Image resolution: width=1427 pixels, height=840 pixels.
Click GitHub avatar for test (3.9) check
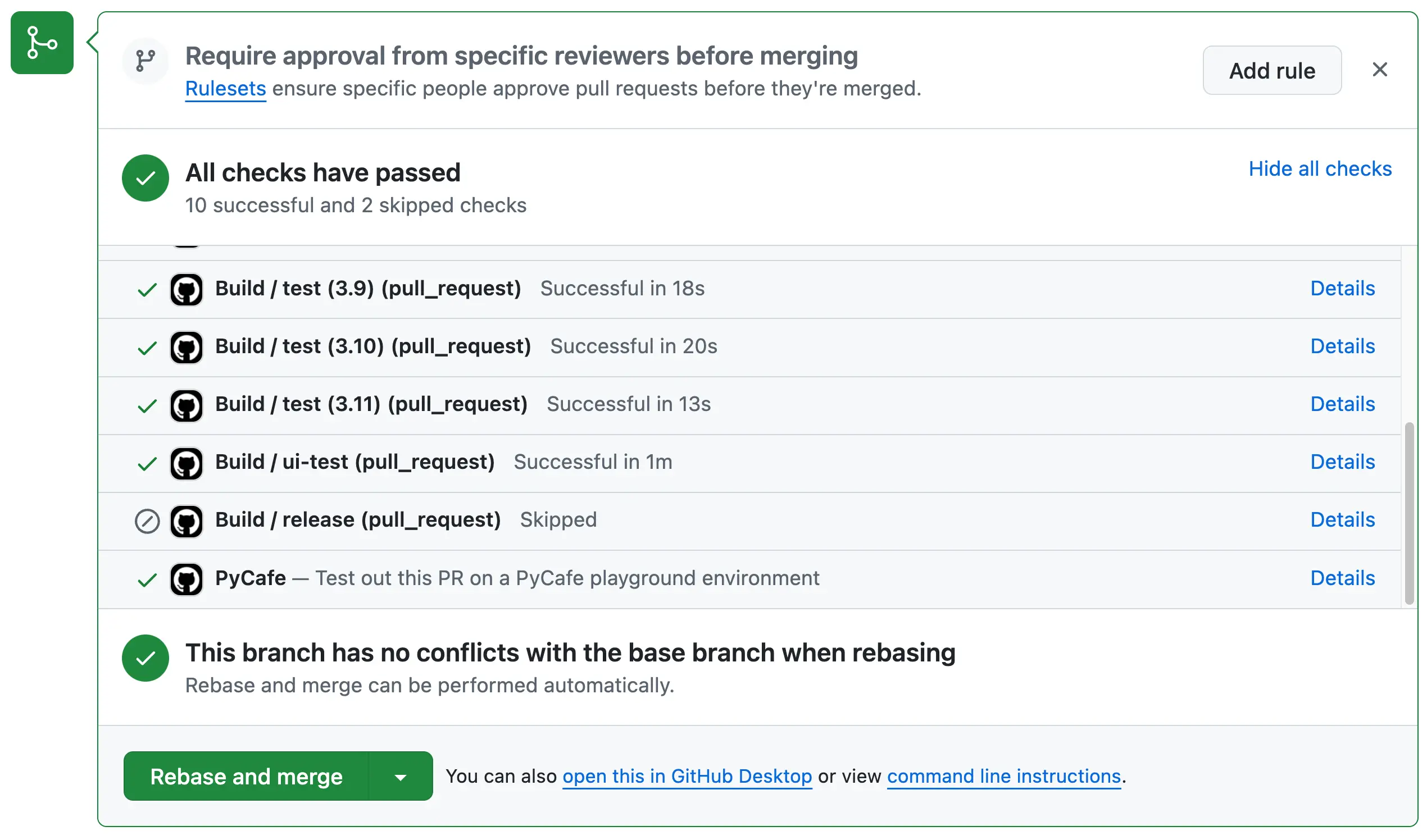coord(187,290)
